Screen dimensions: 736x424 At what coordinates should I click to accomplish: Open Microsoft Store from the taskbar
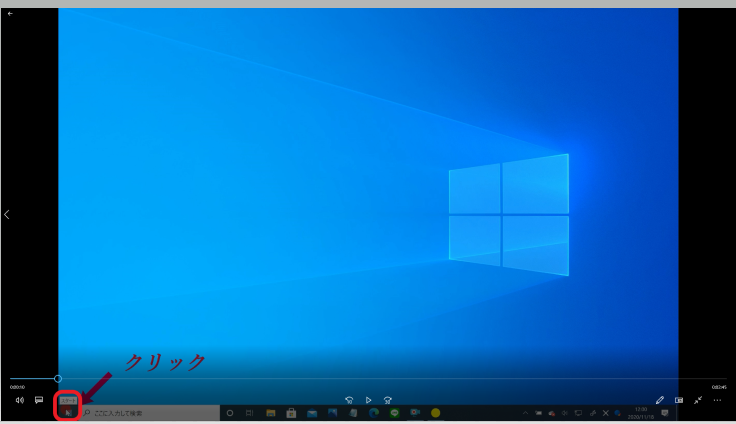click(x=291, y=412)
